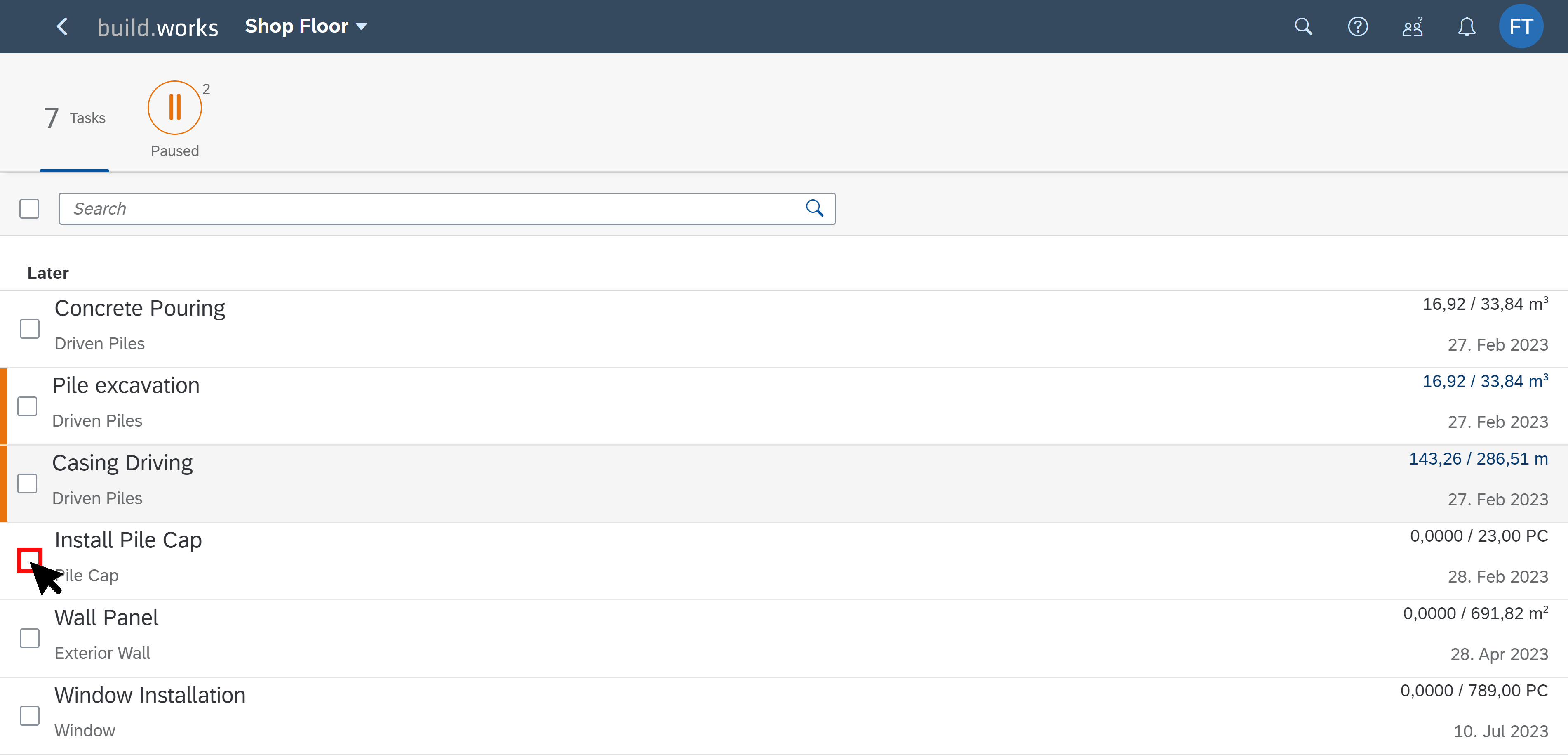The image size is (1568, 755).
Task: Check the Window Installation checkbox
Action: (29, 715)
